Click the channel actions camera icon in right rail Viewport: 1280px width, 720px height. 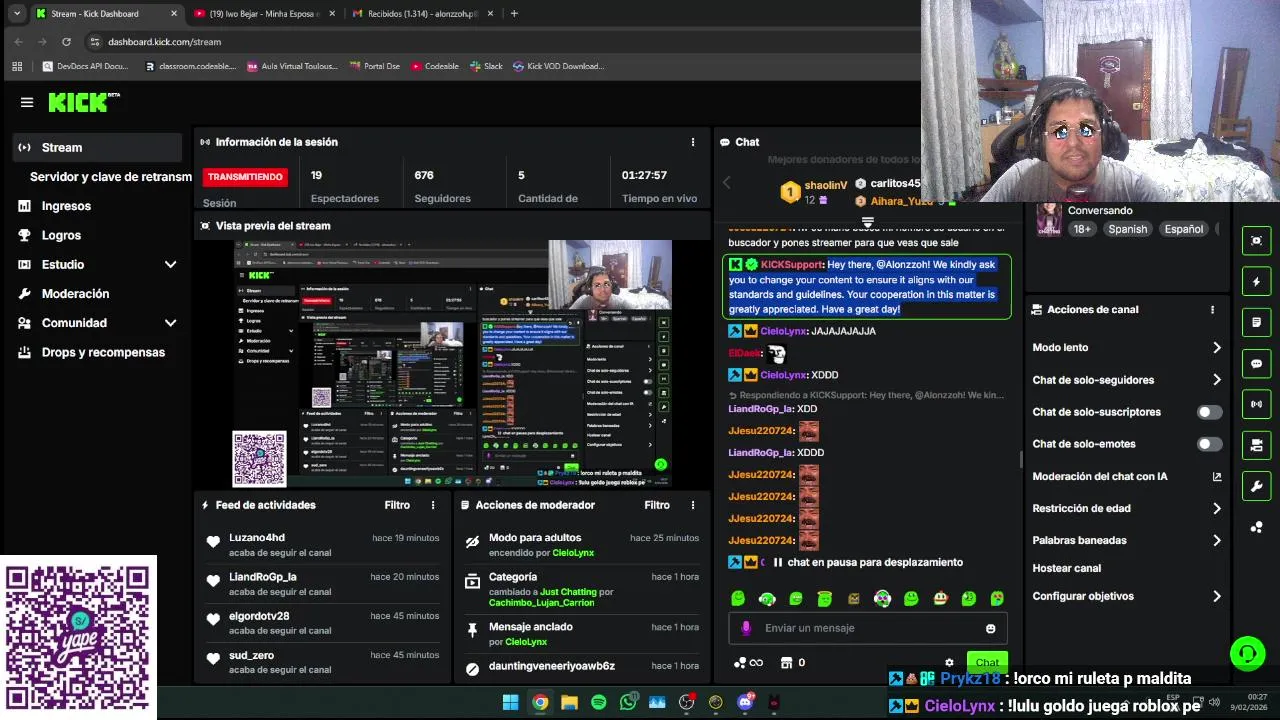[1257, 445]
